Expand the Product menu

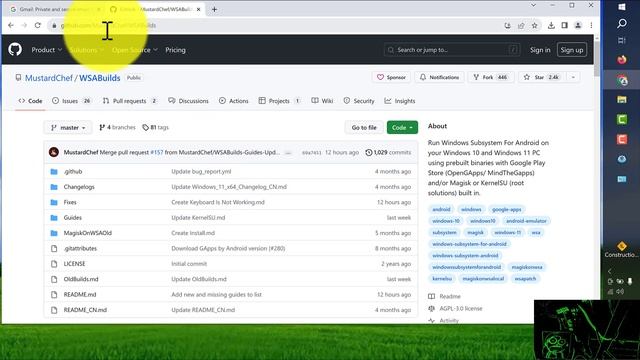pyautogui.click(x=47, y=50)
